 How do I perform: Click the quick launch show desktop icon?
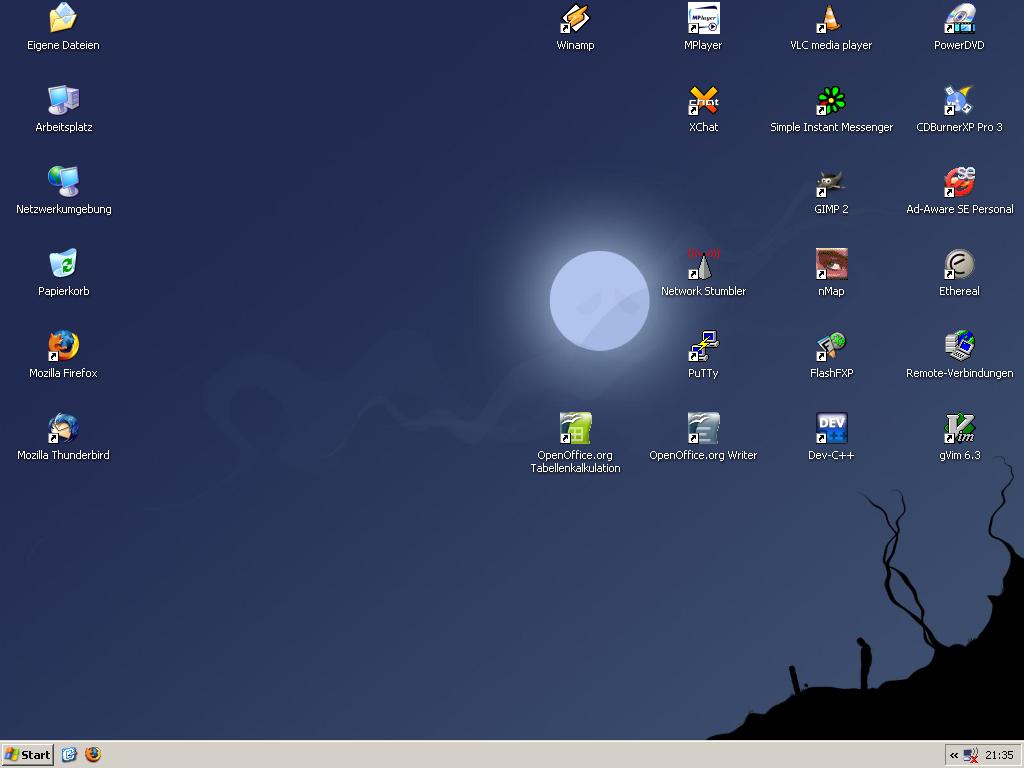[x=69, y=755]
